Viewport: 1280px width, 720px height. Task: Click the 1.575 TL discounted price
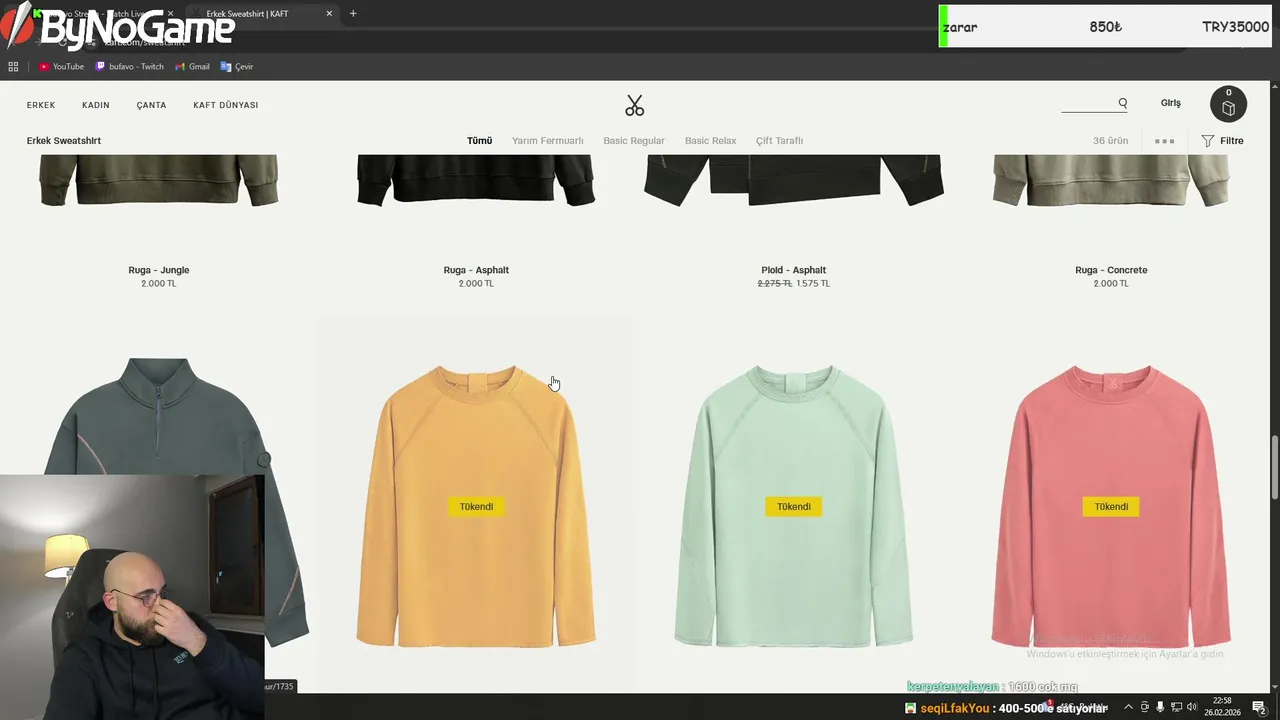pyautogui.click(x=813, y=284)
